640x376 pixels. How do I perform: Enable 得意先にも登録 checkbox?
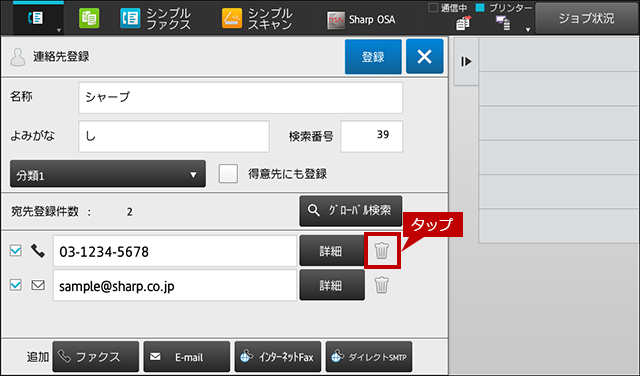(228, 174)
